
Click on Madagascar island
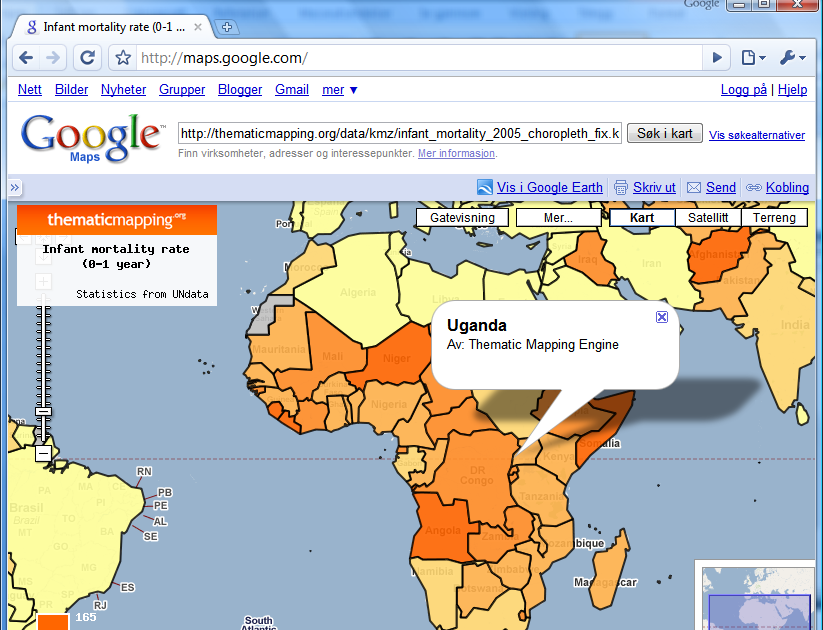coord(607,570)
